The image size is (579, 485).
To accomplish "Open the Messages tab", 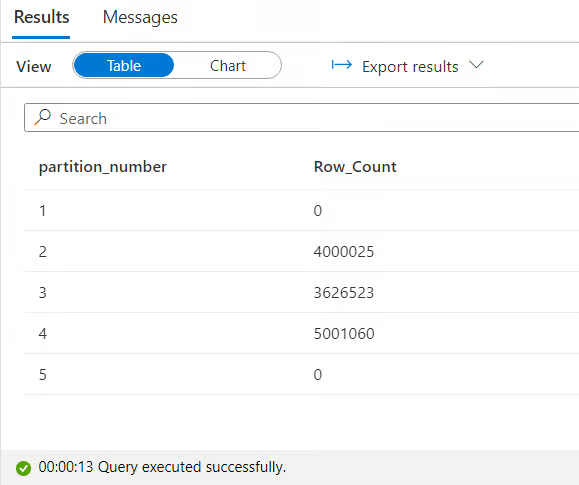I will (x=140, y=17).
